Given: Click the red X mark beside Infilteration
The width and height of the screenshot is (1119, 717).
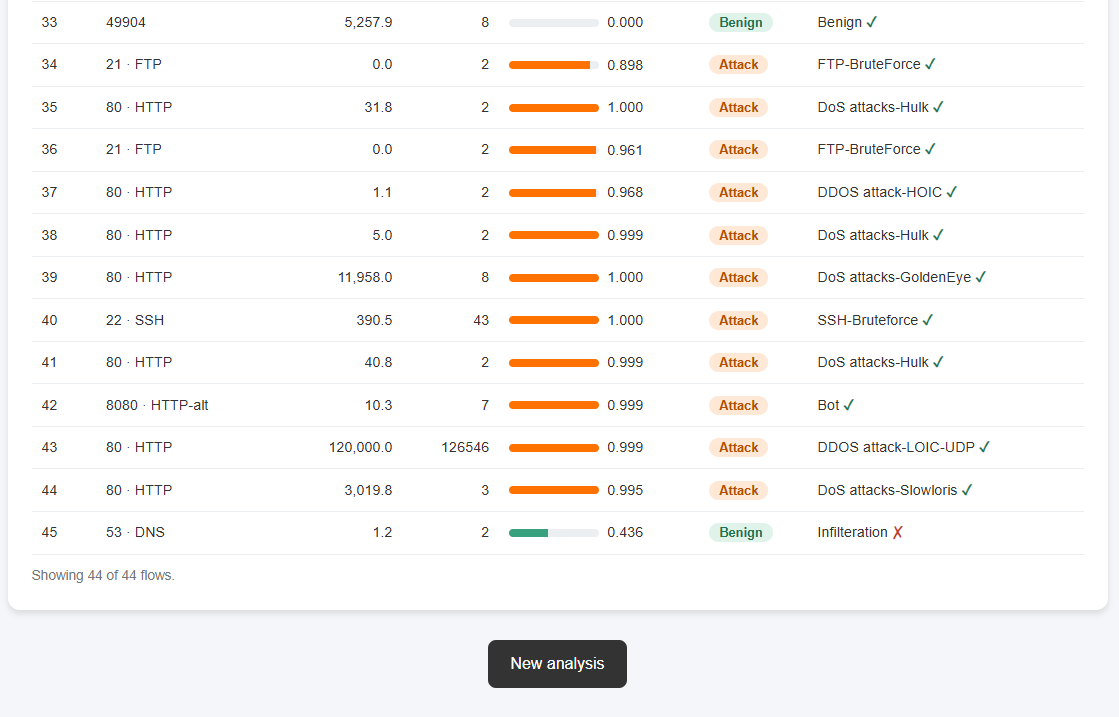Looking at the screenshot, I should click(x=898, y=532).
